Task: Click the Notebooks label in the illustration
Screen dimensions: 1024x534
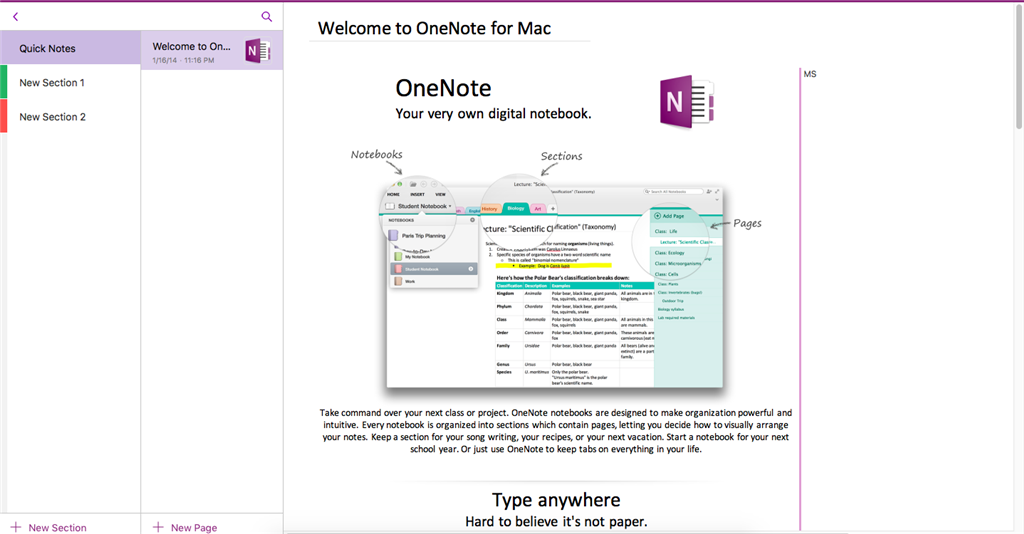Action: click(x=376, y=155)
